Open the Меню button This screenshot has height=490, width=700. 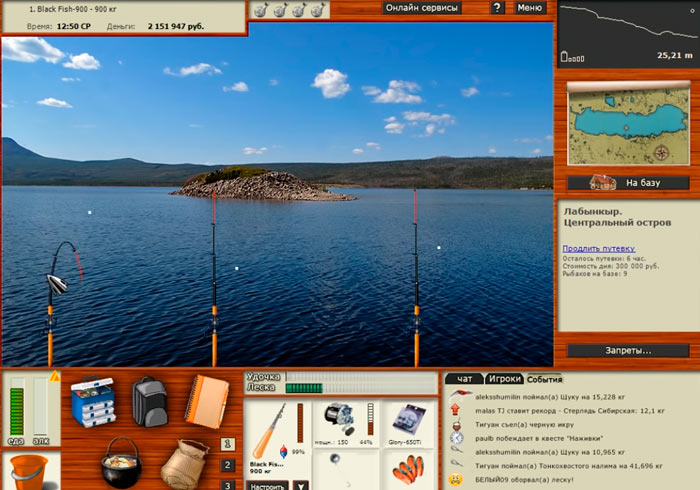pyautogui.click(x=529, y=8)
